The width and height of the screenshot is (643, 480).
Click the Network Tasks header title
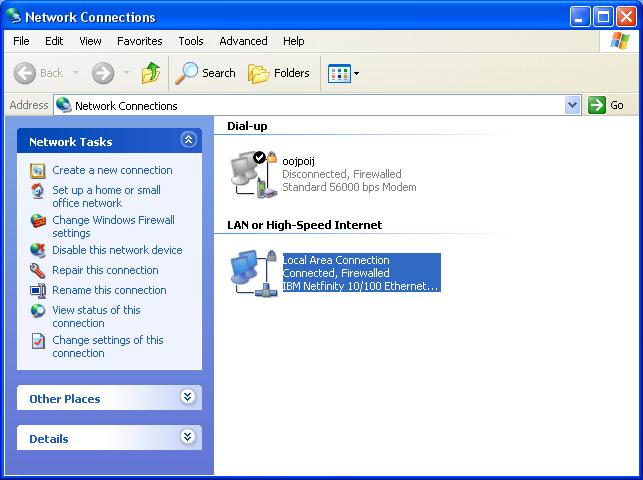tap(71, 142)
